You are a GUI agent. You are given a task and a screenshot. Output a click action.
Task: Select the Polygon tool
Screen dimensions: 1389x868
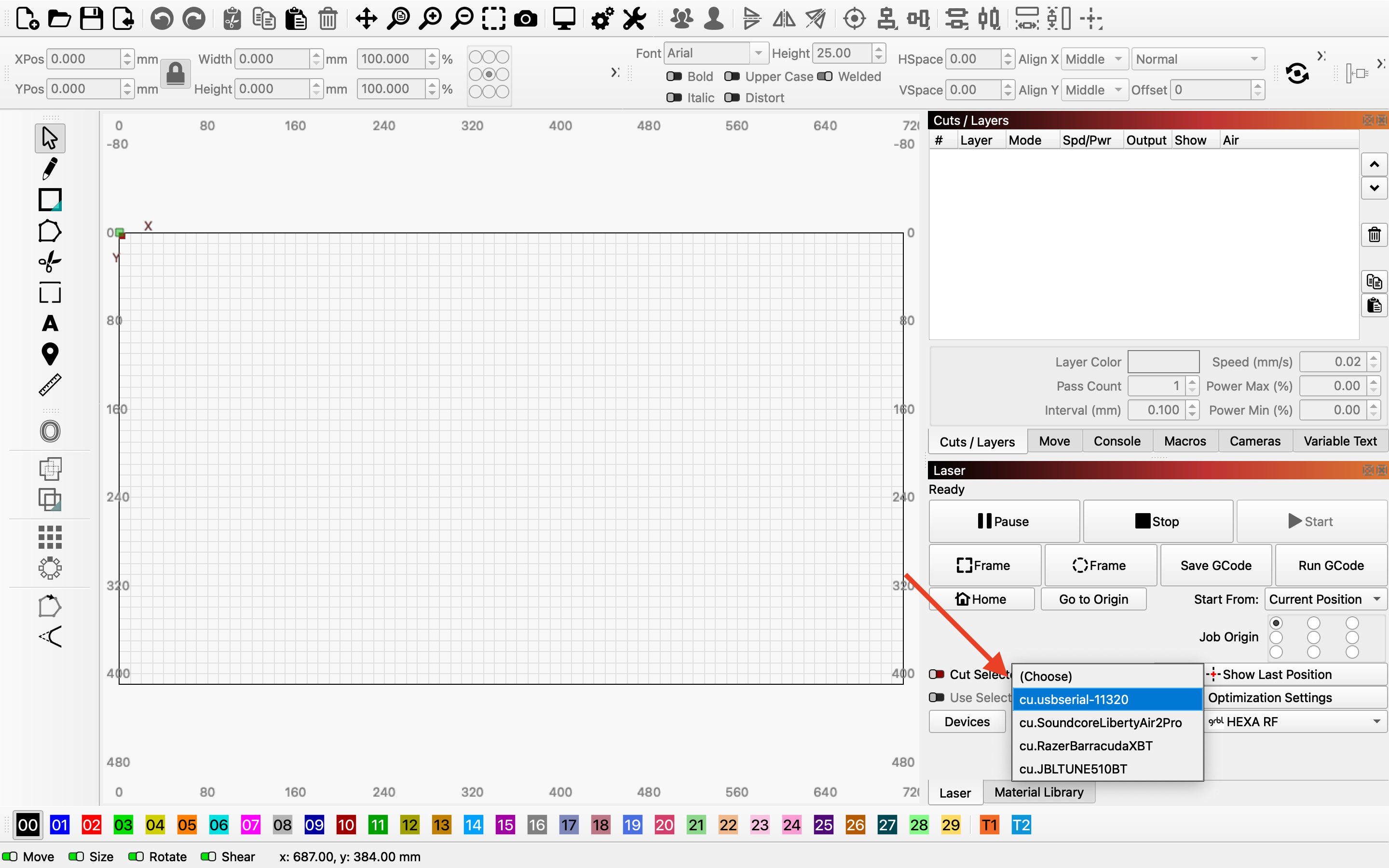[50, 231]
